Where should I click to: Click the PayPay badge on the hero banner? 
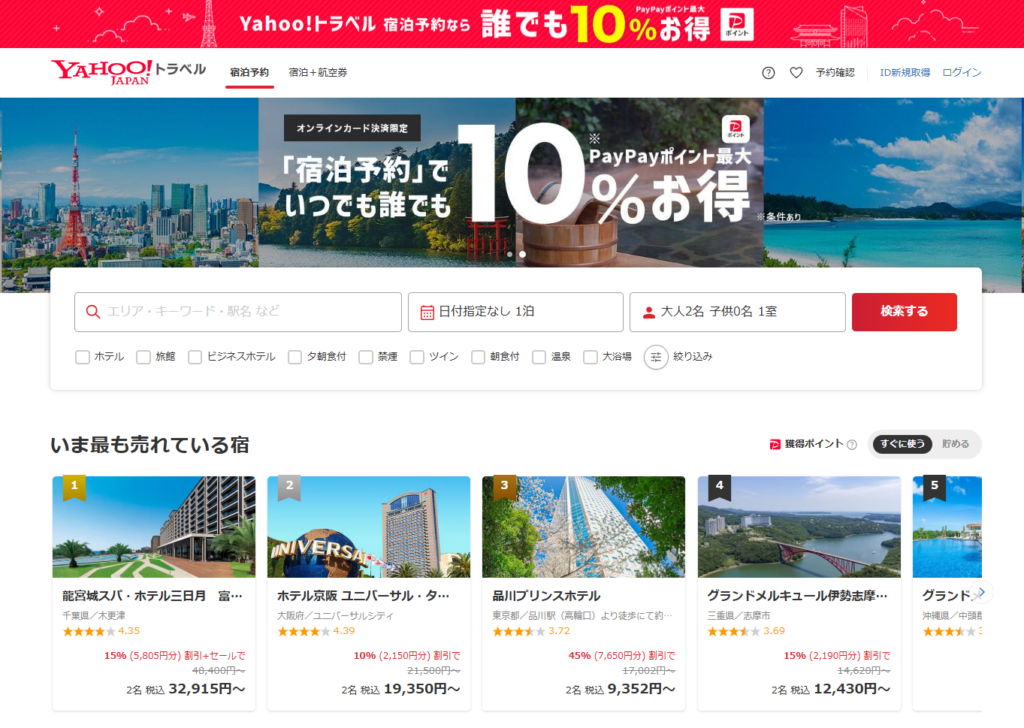tap(735, 129)
